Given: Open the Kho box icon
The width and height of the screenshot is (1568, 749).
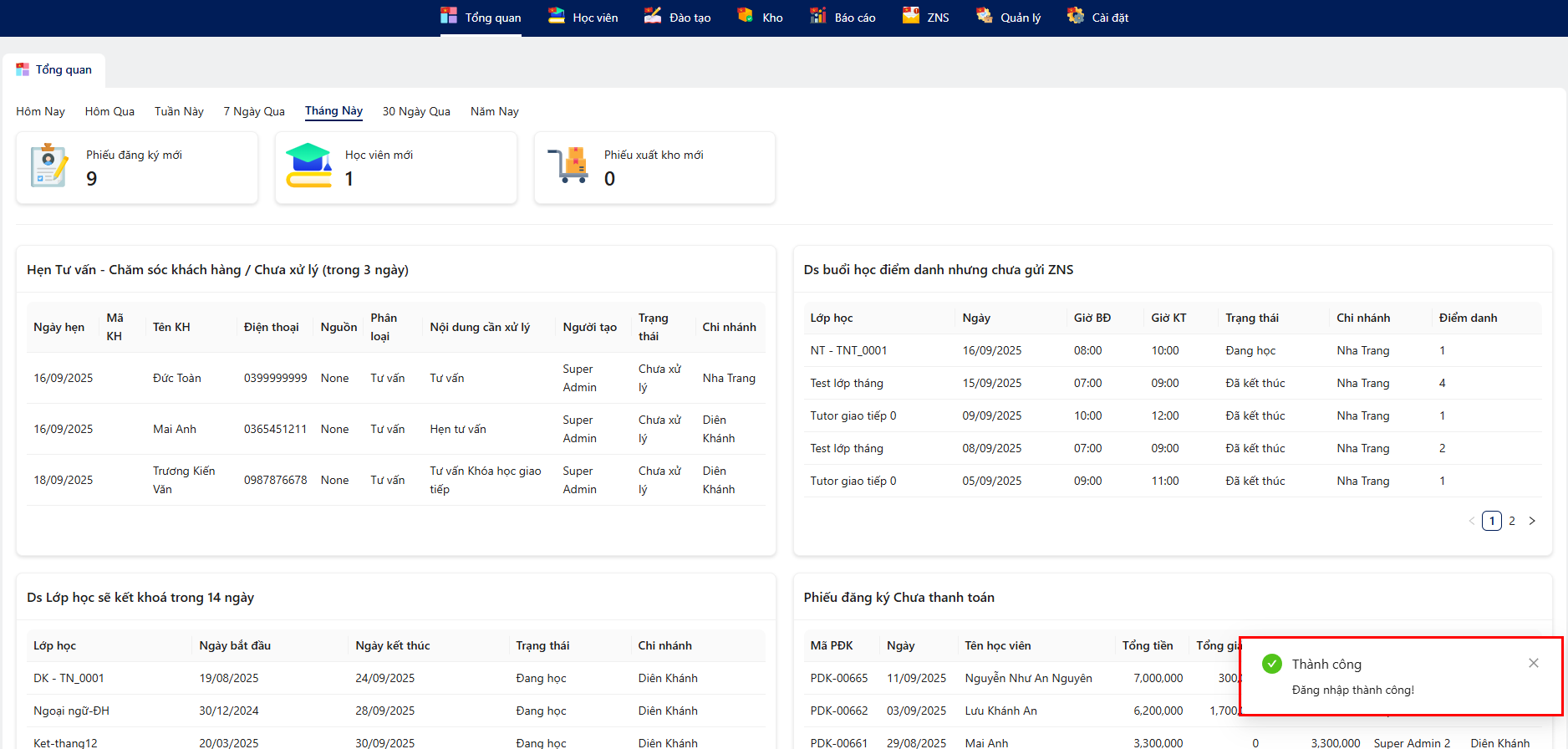Looking at the screenshot, I should pos(746,16).
